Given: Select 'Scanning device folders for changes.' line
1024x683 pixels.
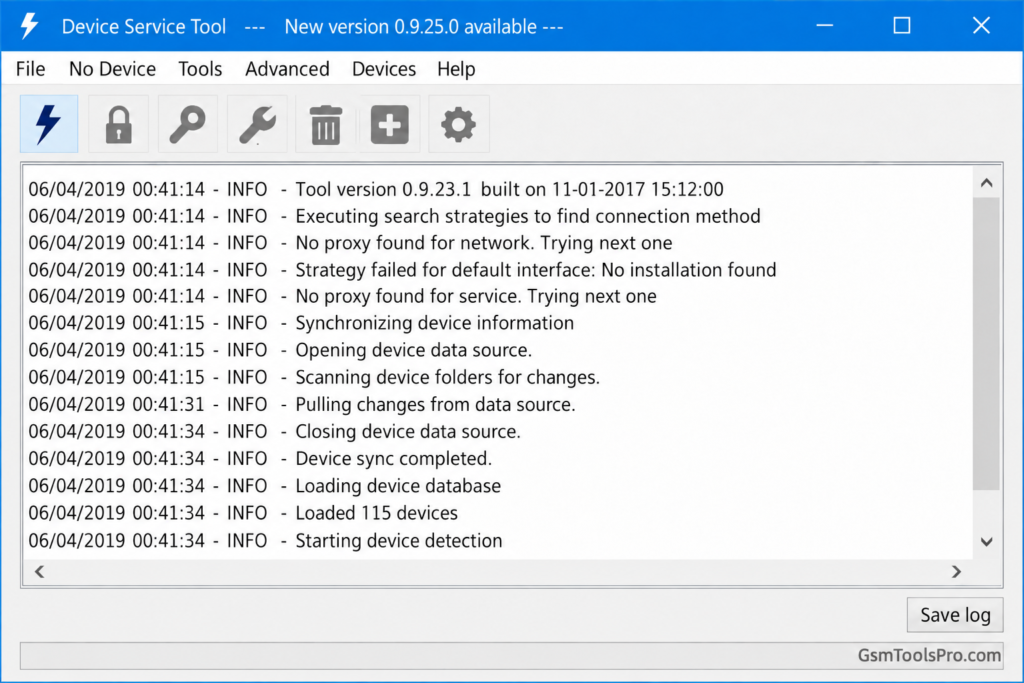Looking at the screenshot, I should pos(314,377).
